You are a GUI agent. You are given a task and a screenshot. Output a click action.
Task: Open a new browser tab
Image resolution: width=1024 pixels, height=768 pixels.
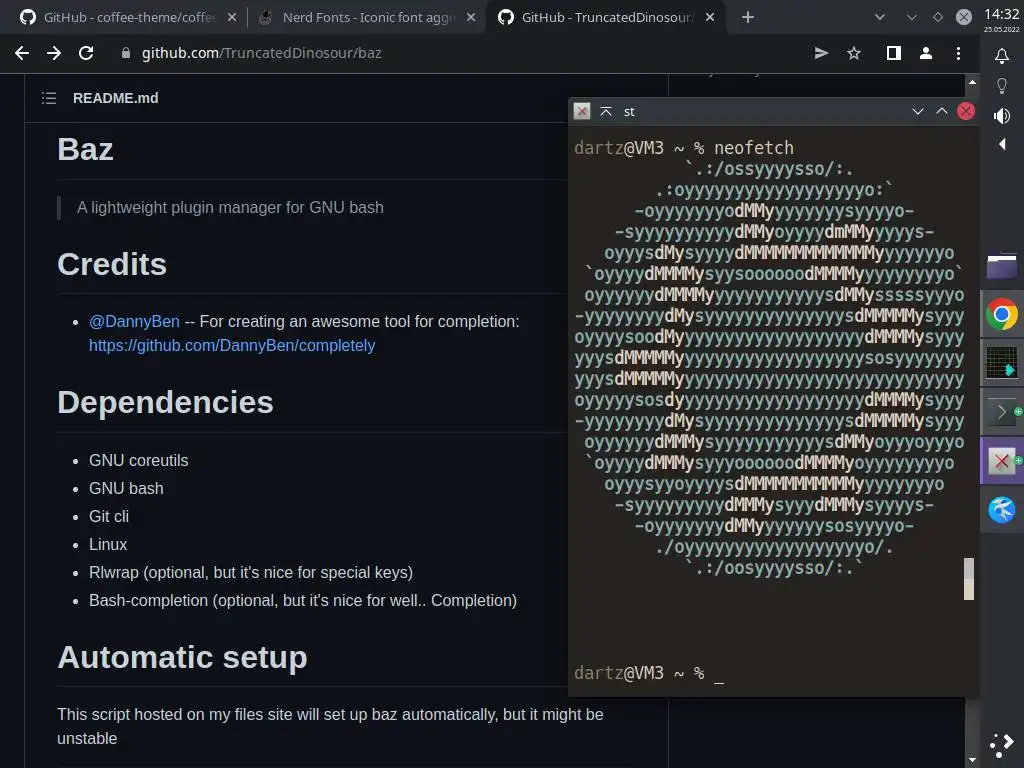point(748,18)
